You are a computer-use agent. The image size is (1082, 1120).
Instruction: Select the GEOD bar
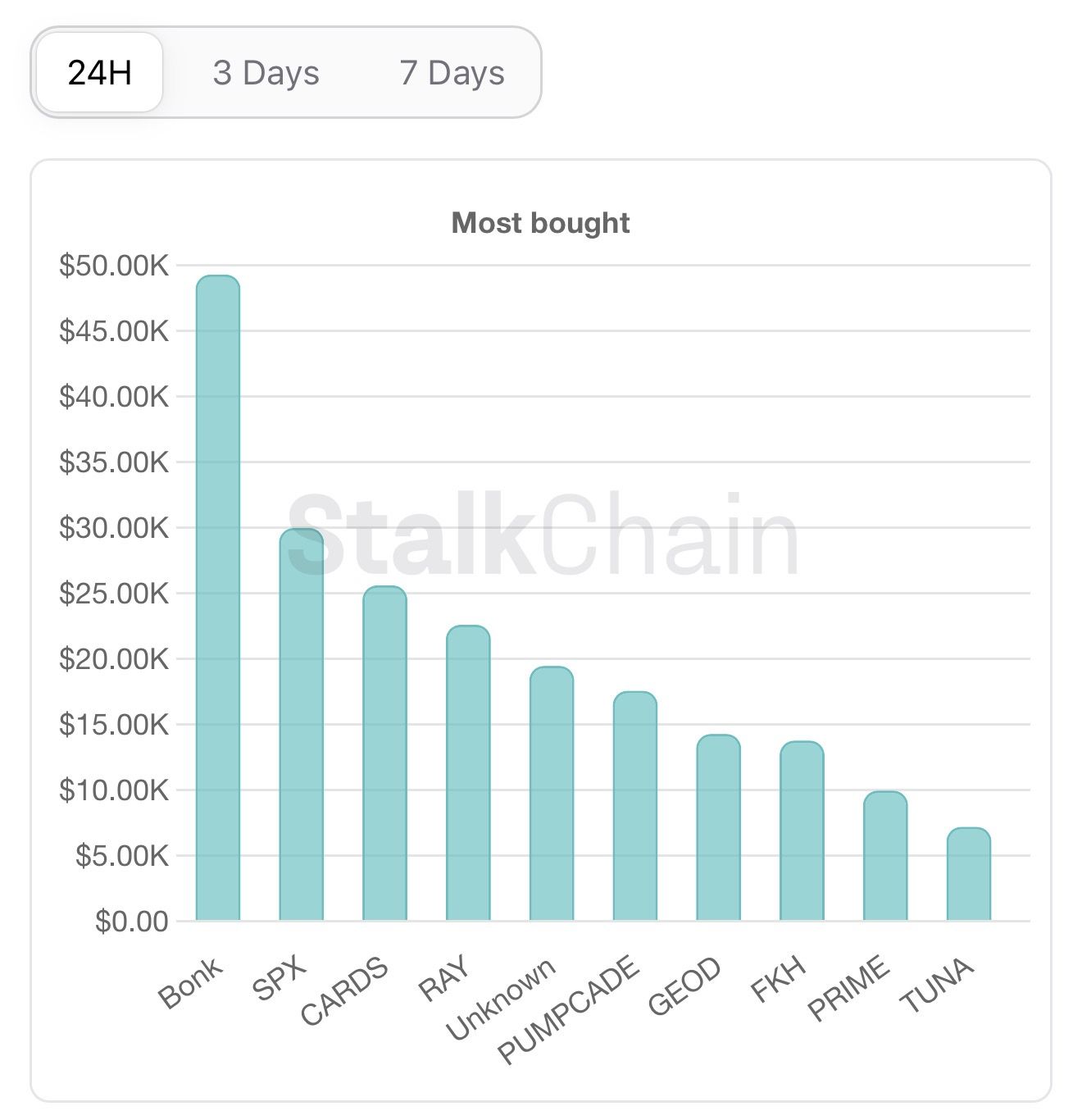coord(719,828)
